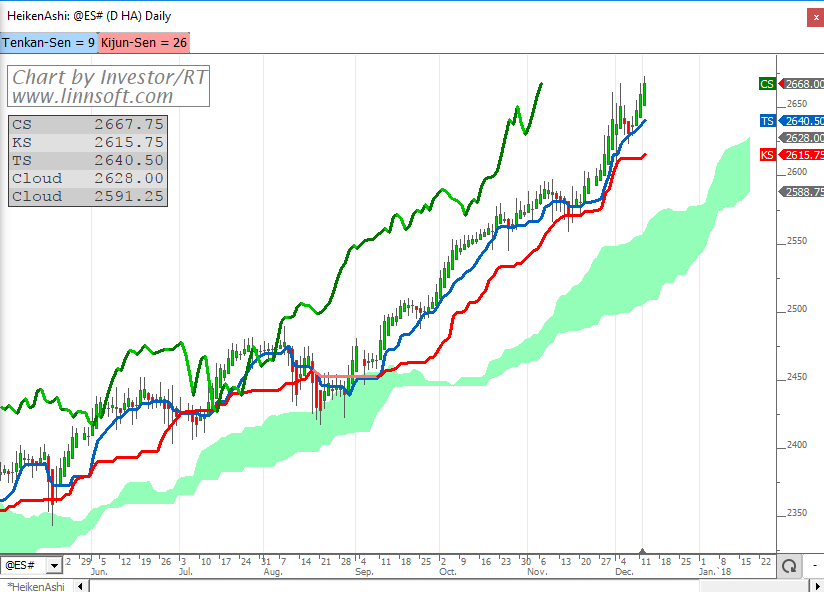824x592 pixels.
Task: Click the KS 2615.75 row in data box
Action: (88, 142)
